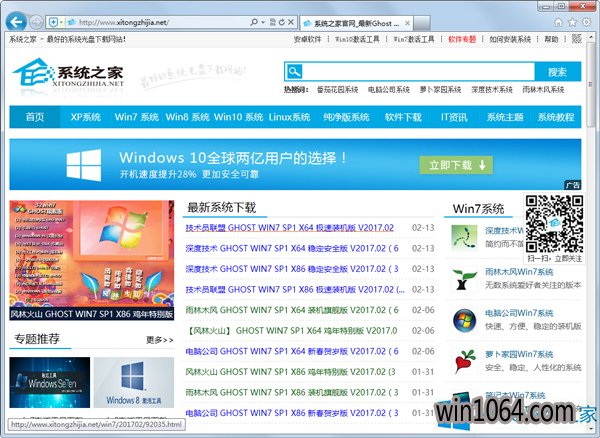Open Favorites star icon
The width and height of the screenshot is (600, 438).
(572, 22)
